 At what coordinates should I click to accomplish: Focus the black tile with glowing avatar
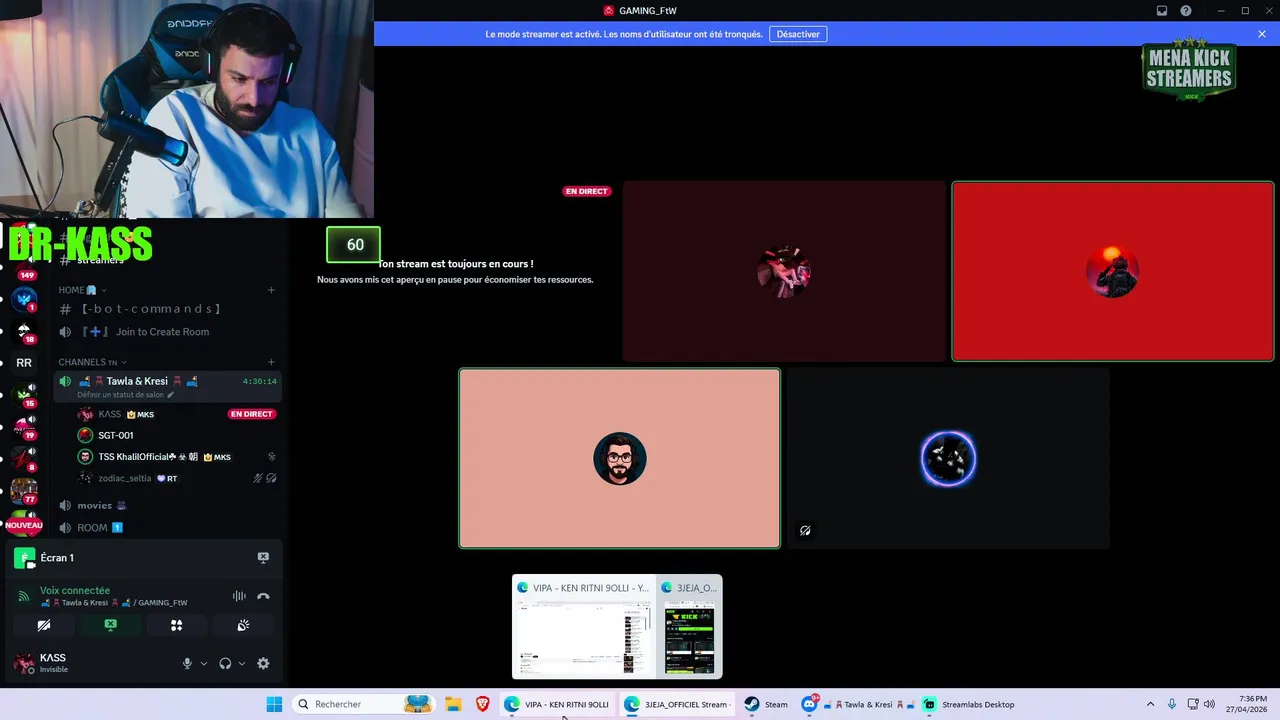pyautogui.click(x=948, y=458)
